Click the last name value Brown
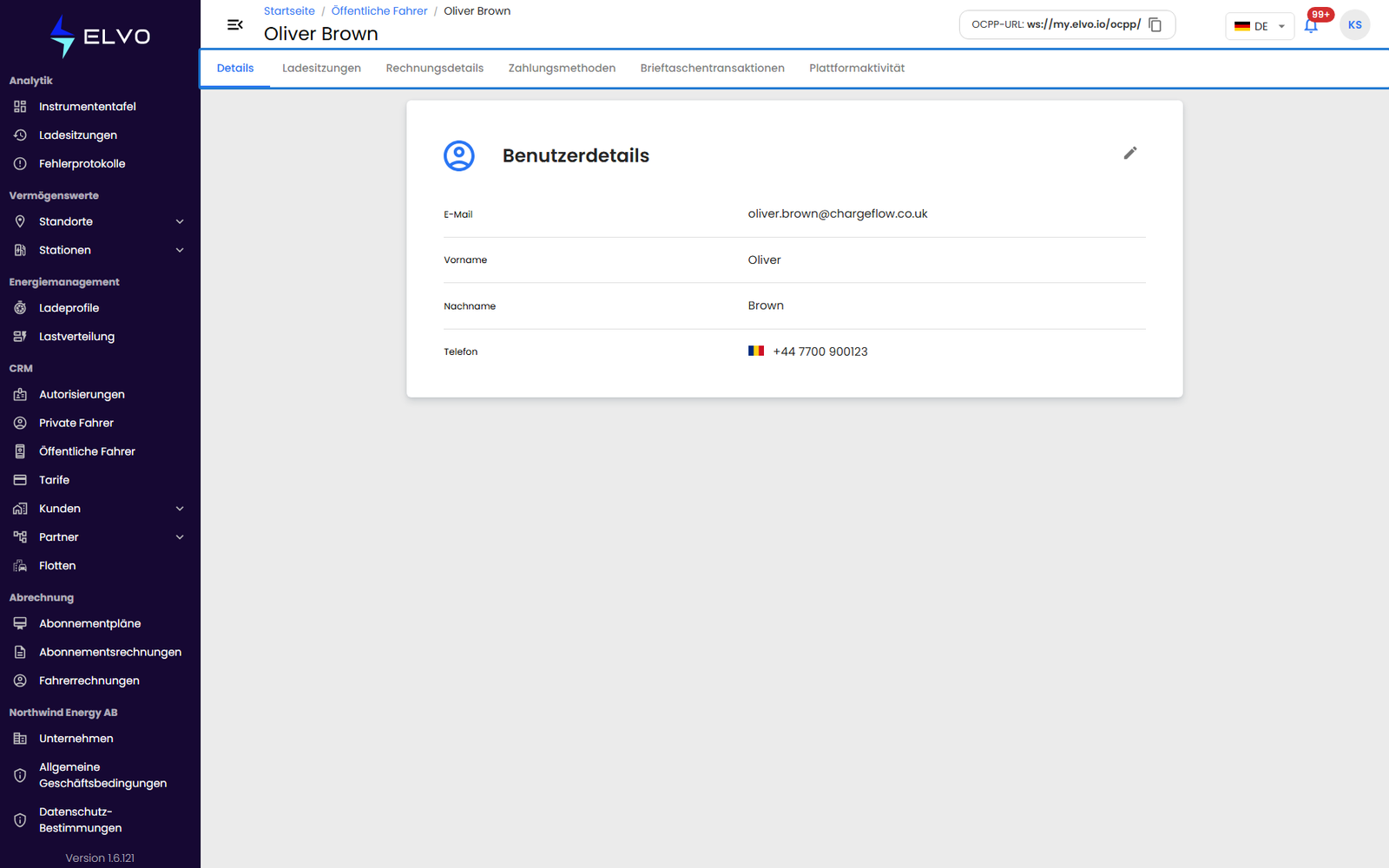Viewport: 1389px width, 868px height. [x=766, y=306]
